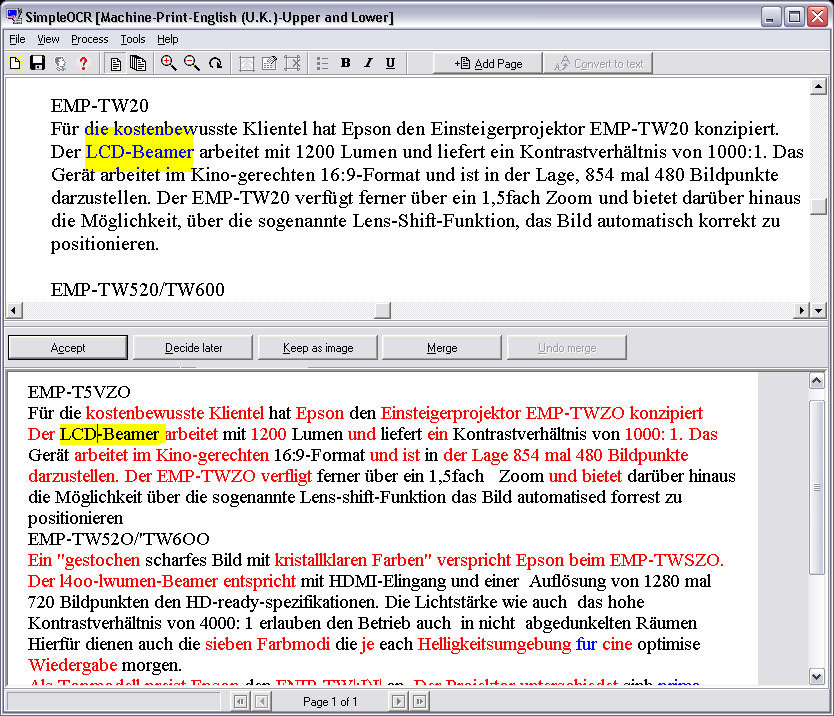
Task: Click blue word 'fur' in text pane
Action: 586,644
